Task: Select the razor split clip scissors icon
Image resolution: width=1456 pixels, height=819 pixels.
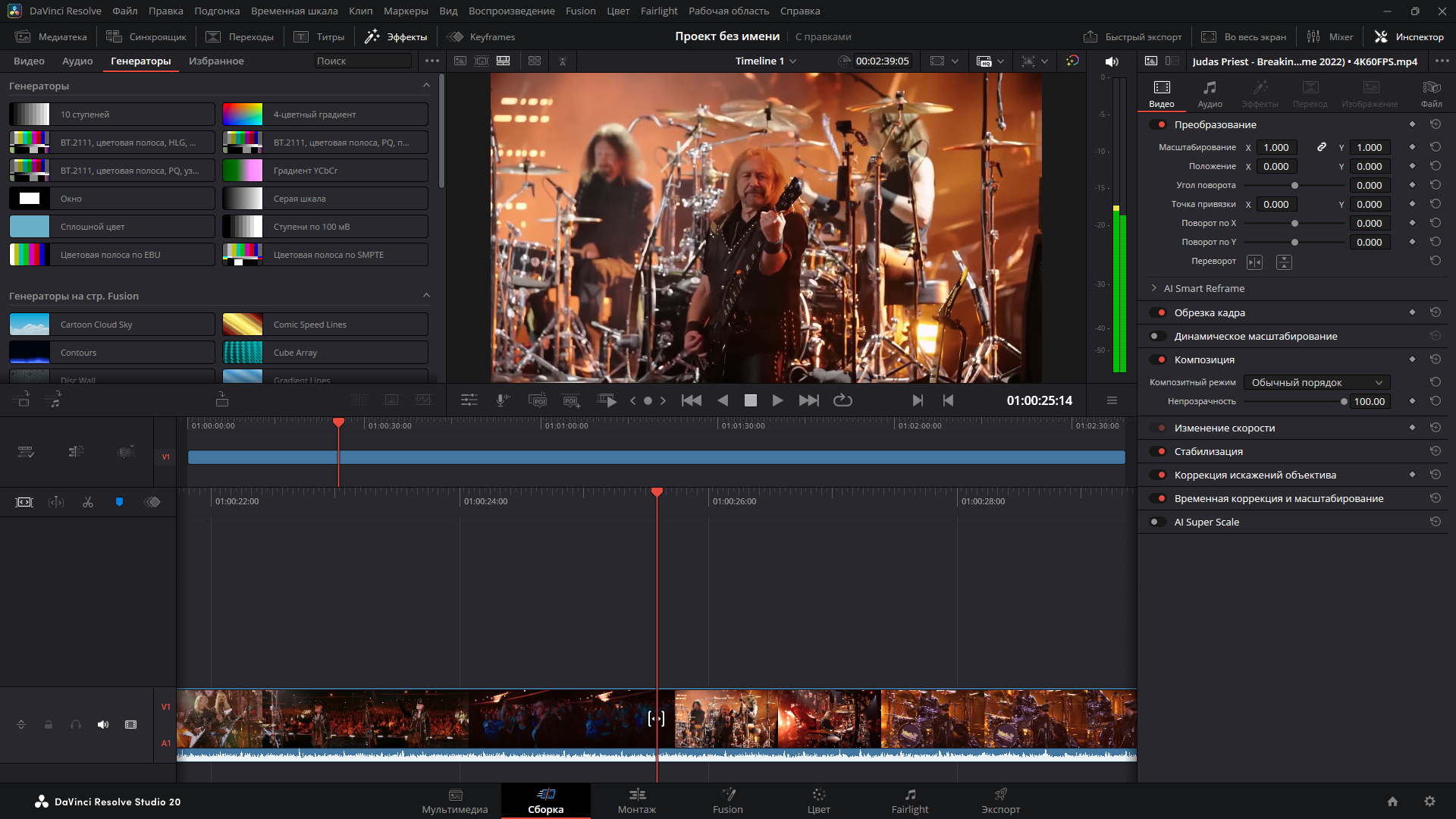Action: pos(88,502)
